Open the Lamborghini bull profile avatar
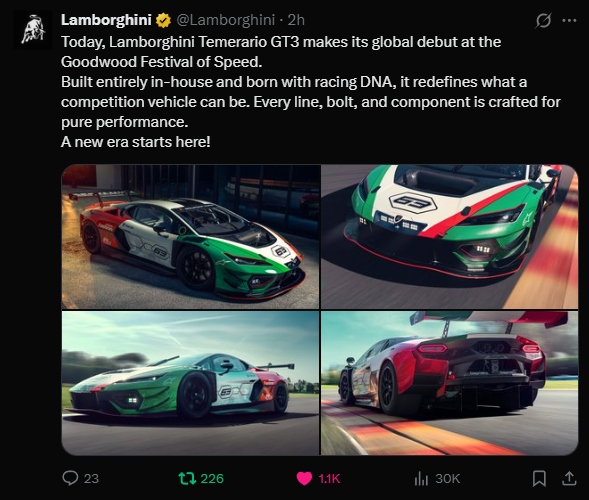This screenshot has height=500, width=589. (x=33, y=30)
